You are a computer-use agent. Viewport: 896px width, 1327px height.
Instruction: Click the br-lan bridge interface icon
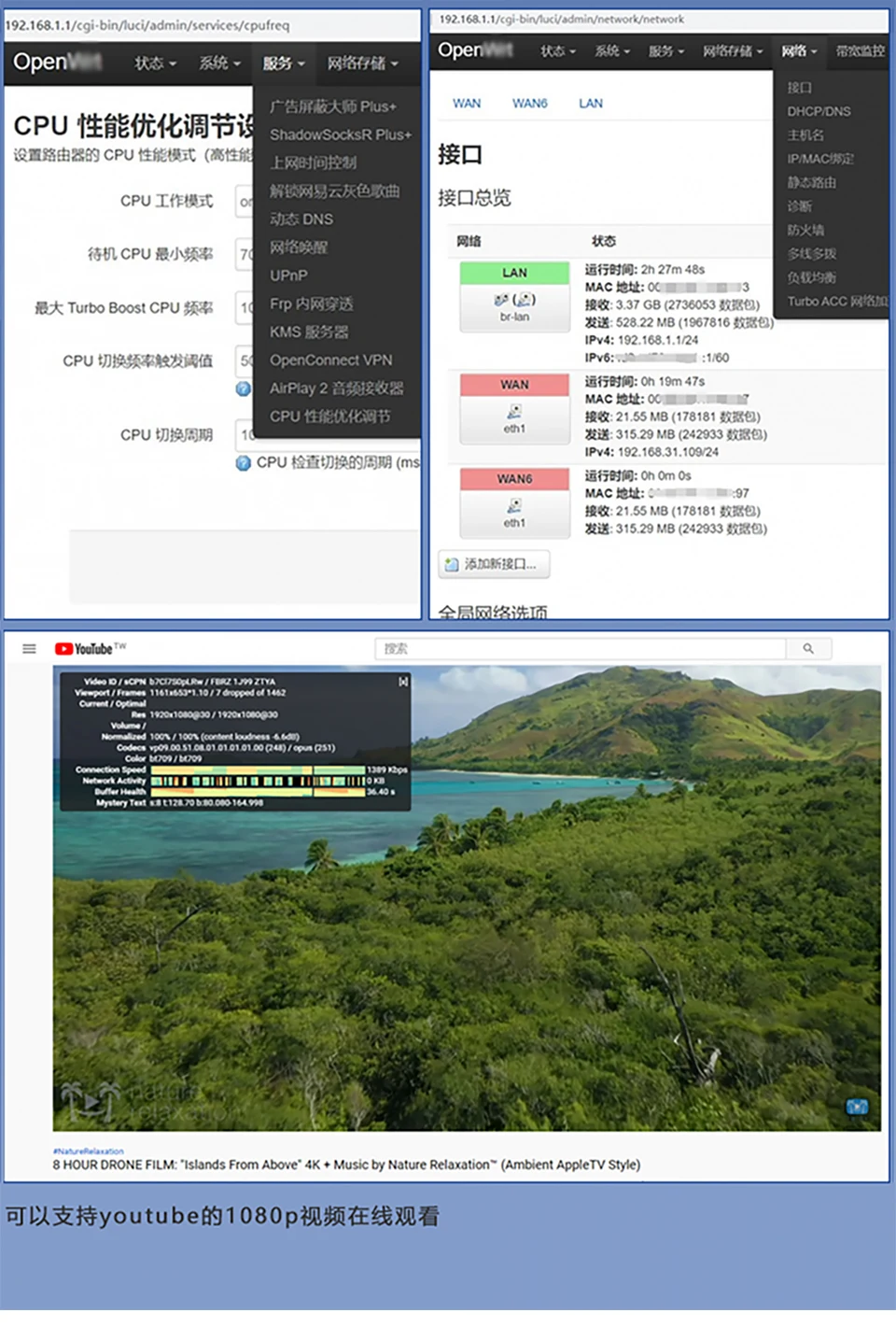point(514,300)
